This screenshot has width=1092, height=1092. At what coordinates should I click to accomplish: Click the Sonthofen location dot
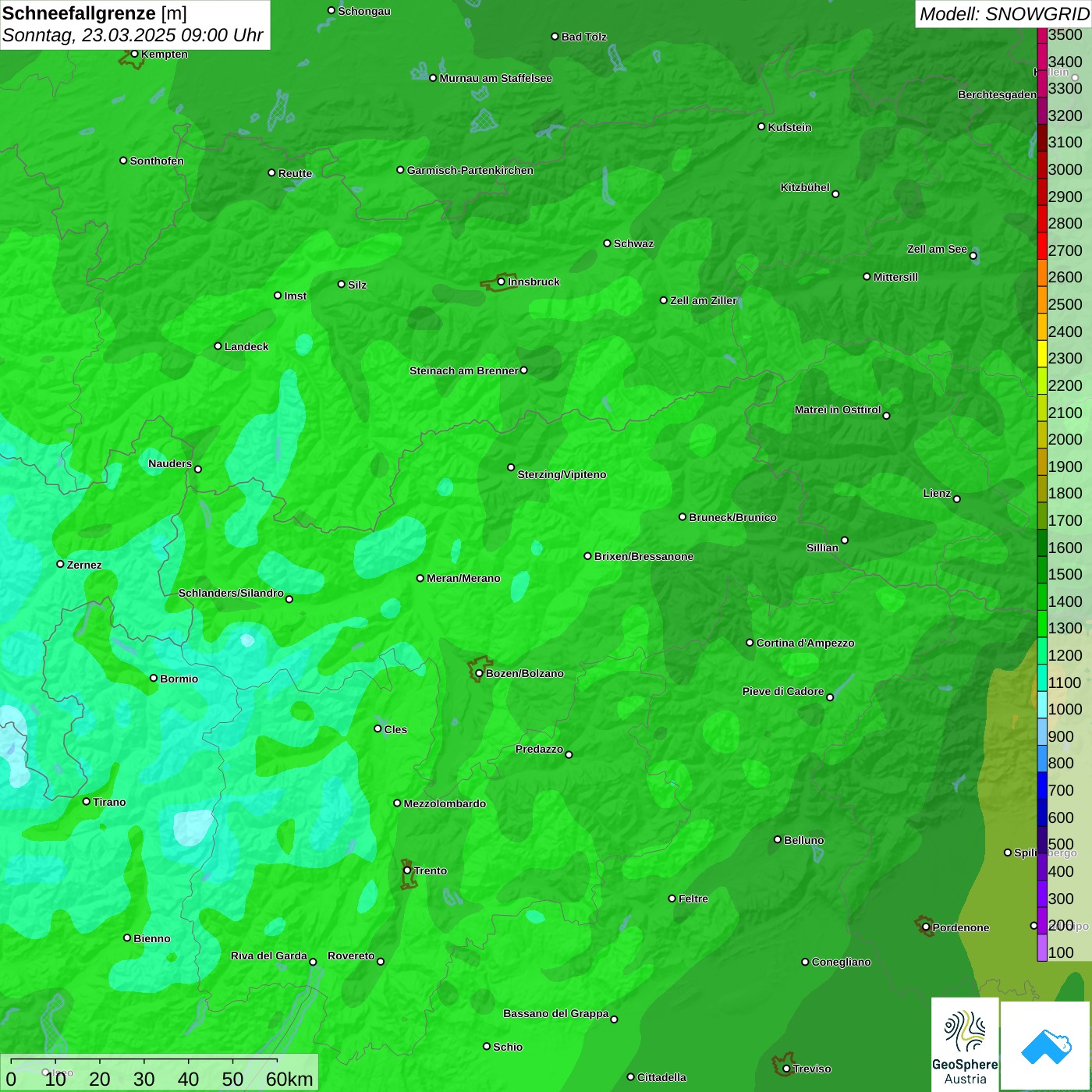click(x=123, y=161)
